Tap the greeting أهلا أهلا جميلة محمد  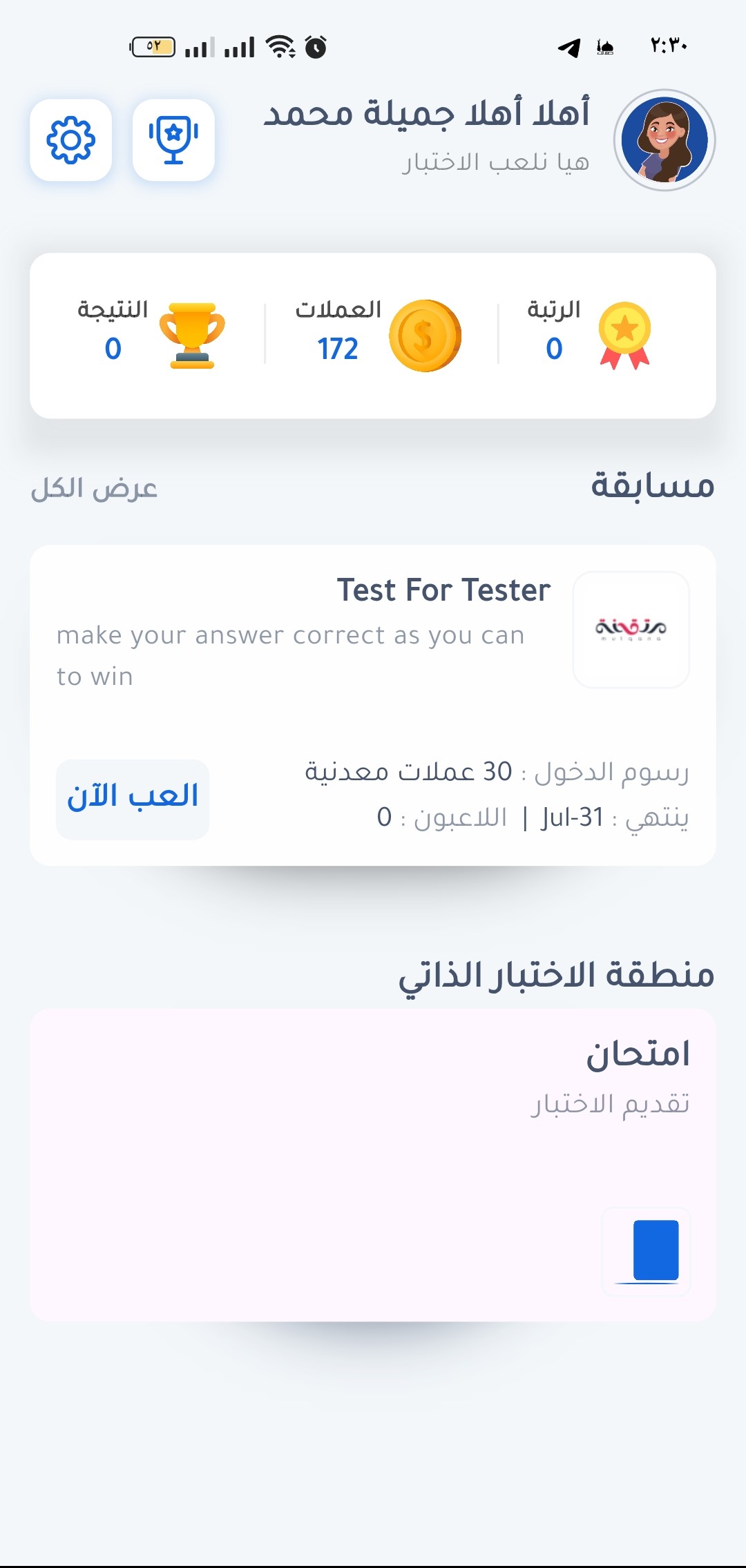pyautogui.click(x=426, y=113)
